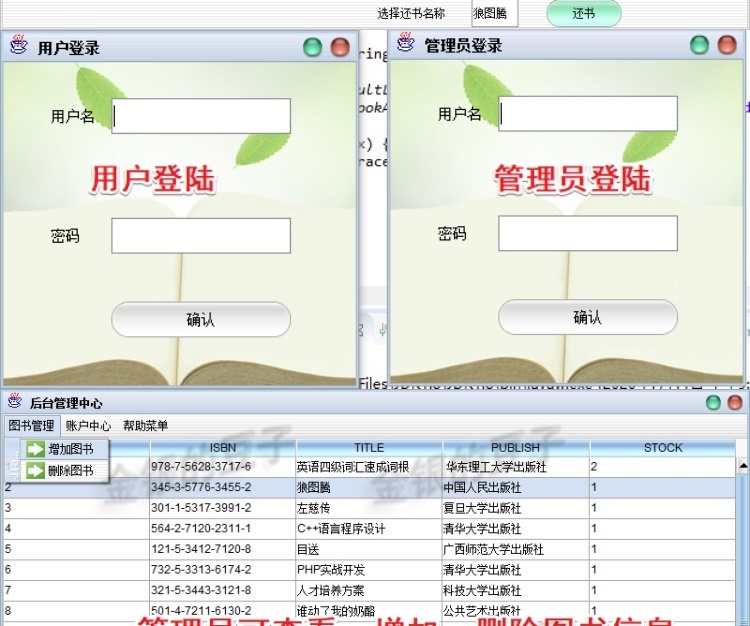Image resolution: width=750 pixels, height=626 pixels.
Task: Close 后台管理中心 window with red button
Action: (735, 403)
